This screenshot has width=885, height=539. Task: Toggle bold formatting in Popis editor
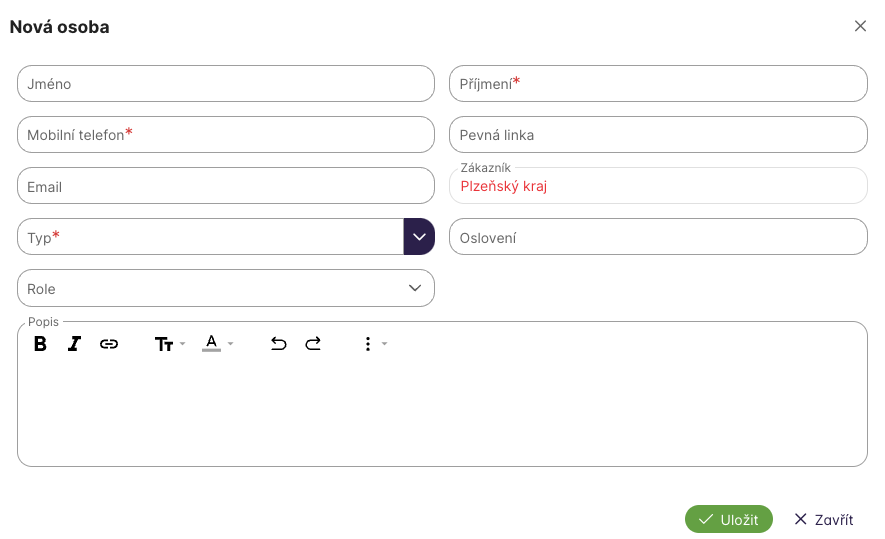pyautogui.click(x=41, y=344)
